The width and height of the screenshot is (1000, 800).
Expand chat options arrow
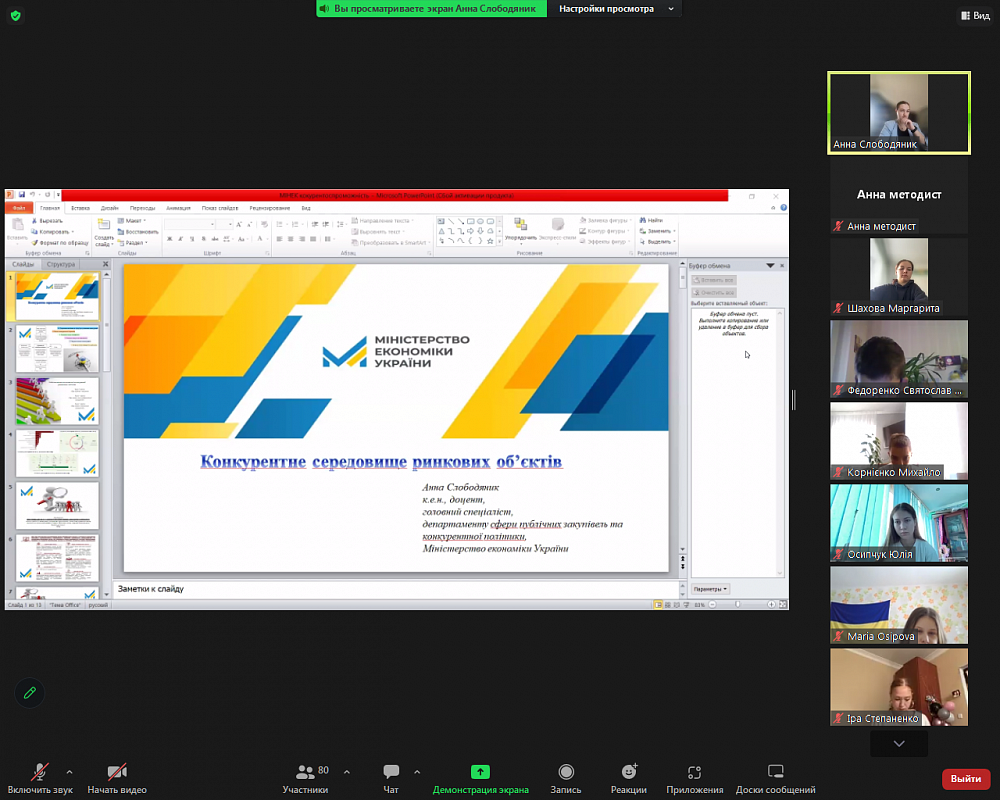coord(417,772)
